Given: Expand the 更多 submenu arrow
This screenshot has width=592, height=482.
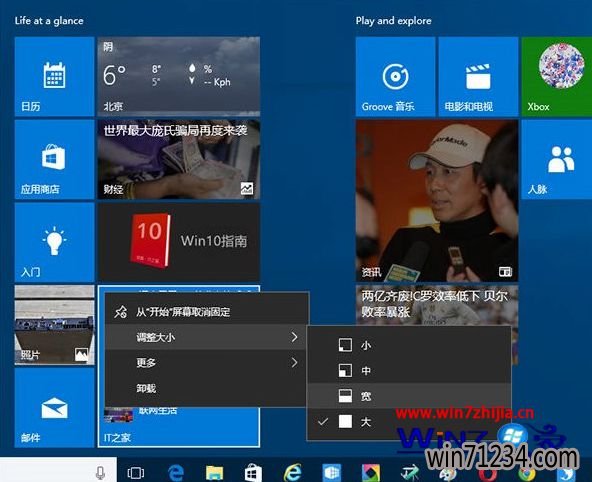Looking at the screenshot, I should [294, 363].
